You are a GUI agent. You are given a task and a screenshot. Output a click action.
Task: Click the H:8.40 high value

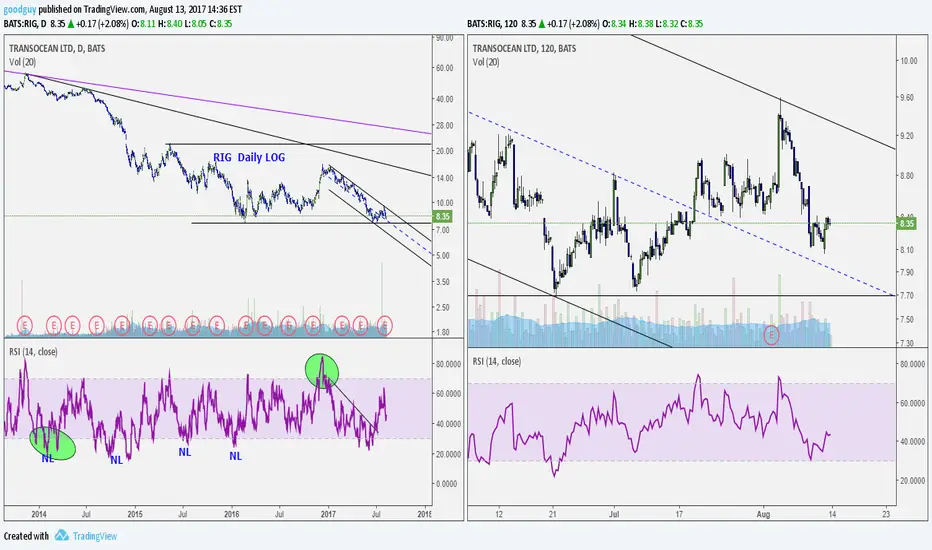(x=170, y=24)
